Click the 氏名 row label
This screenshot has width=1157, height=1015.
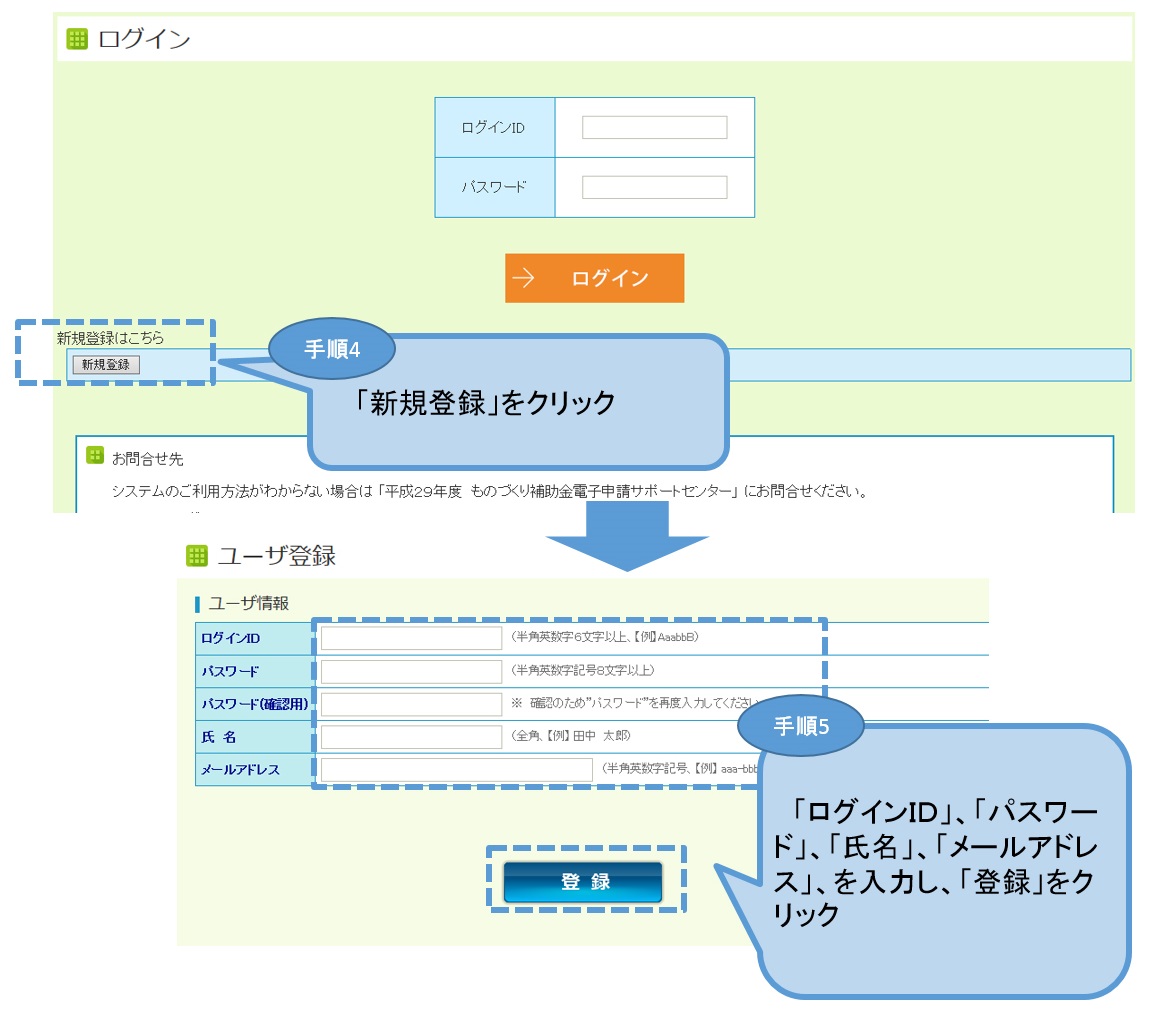tap(218, 737)
